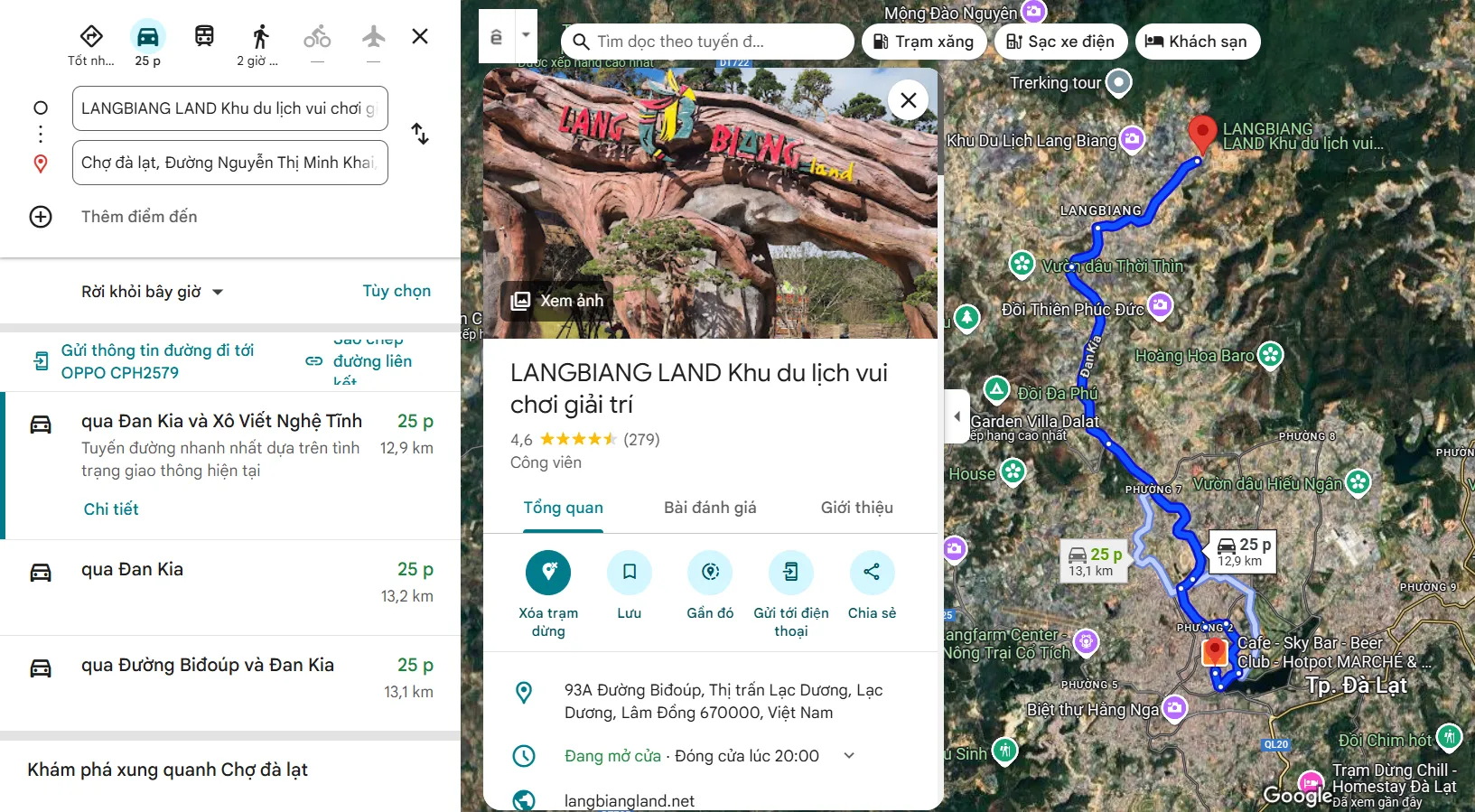
Task: Filter by Sạc xe điện chargers
Action: [1060, 42]
